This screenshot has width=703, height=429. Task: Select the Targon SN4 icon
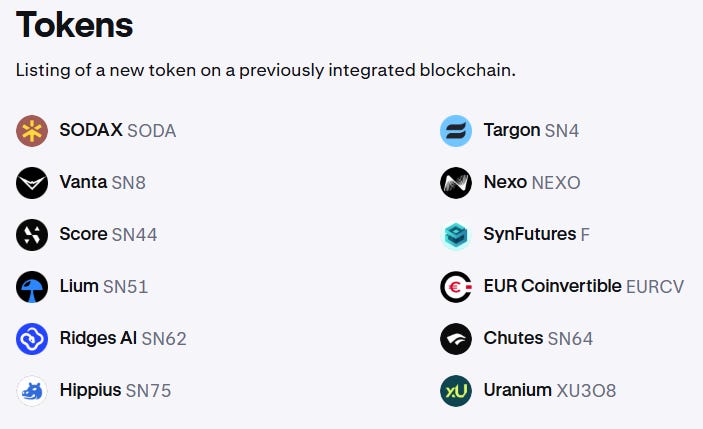(x=456, y=131)
